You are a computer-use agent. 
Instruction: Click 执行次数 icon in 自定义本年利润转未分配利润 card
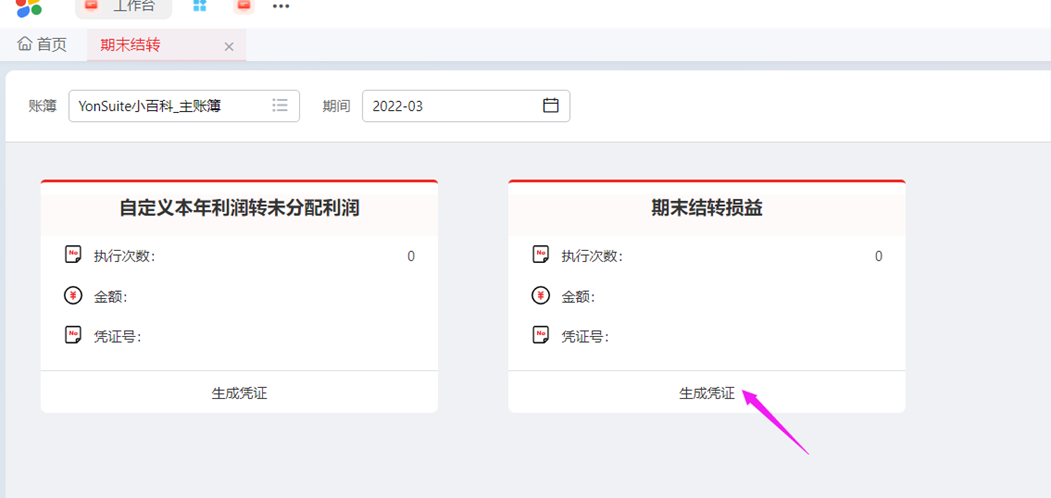(x=73, y=255)
